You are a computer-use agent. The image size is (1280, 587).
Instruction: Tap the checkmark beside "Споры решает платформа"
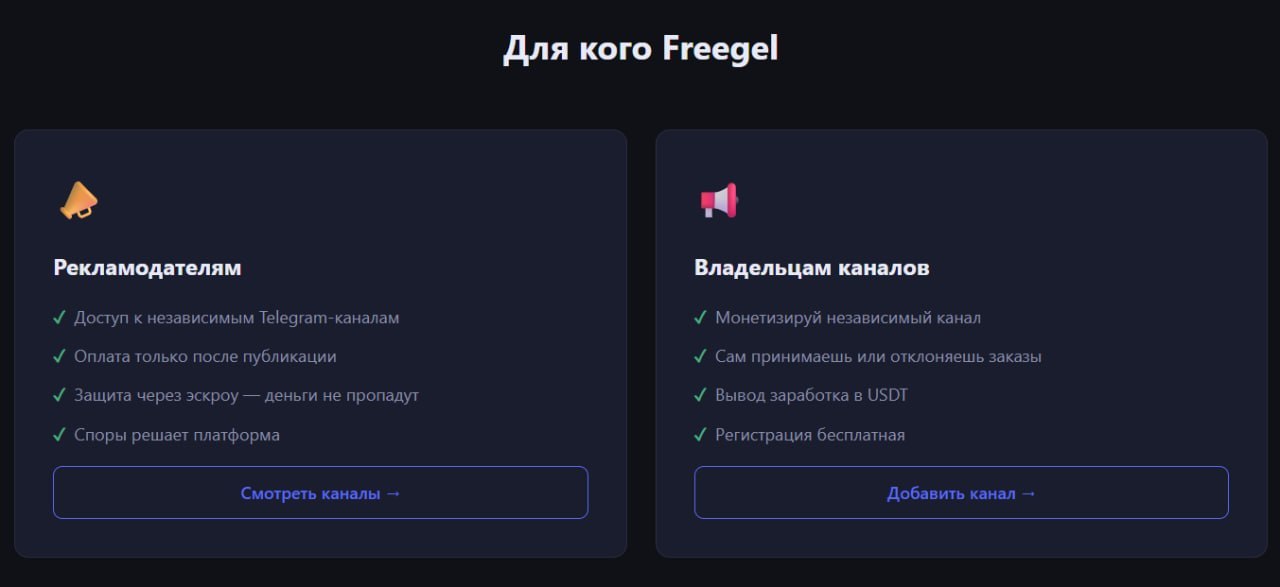(59, 435)
